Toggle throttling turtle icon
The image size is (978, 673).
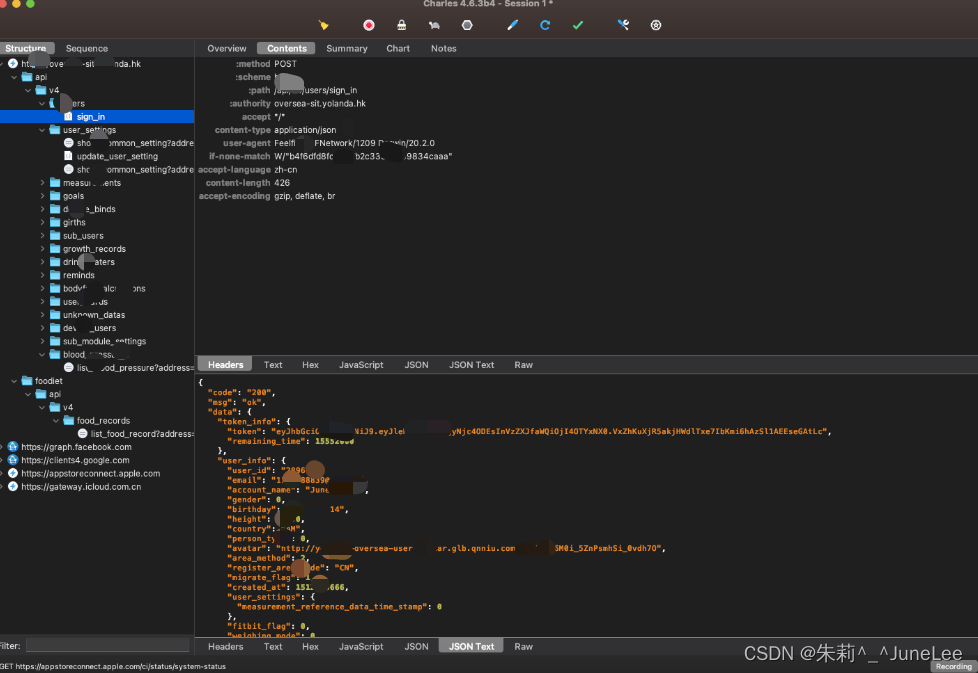[434, 25]
